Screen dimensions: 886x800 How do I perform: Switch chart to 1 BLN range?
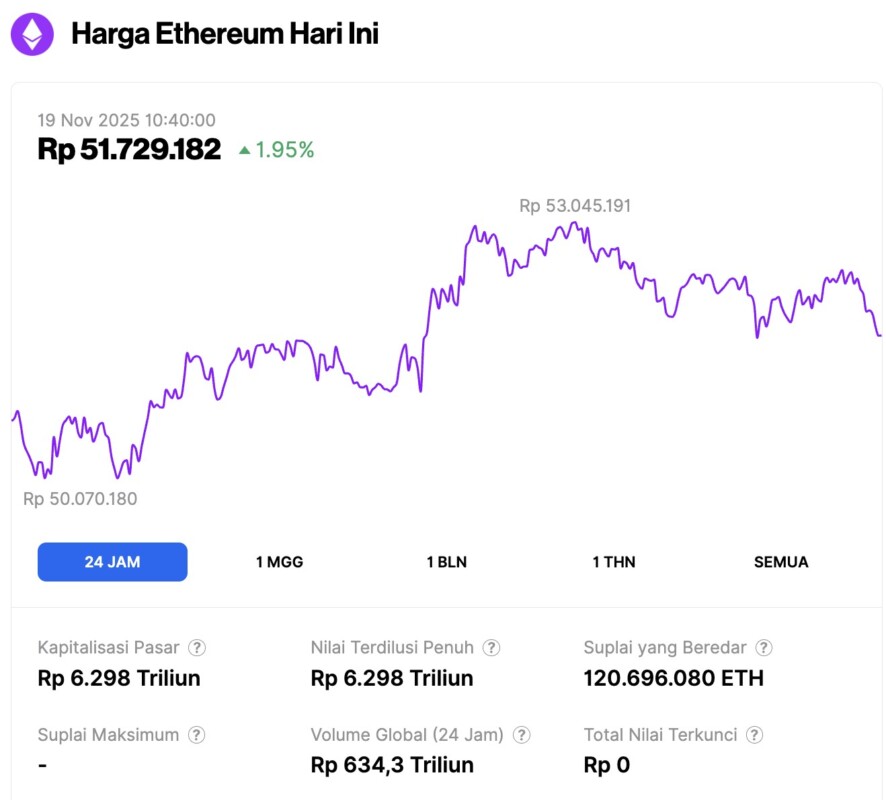(446, 562)
